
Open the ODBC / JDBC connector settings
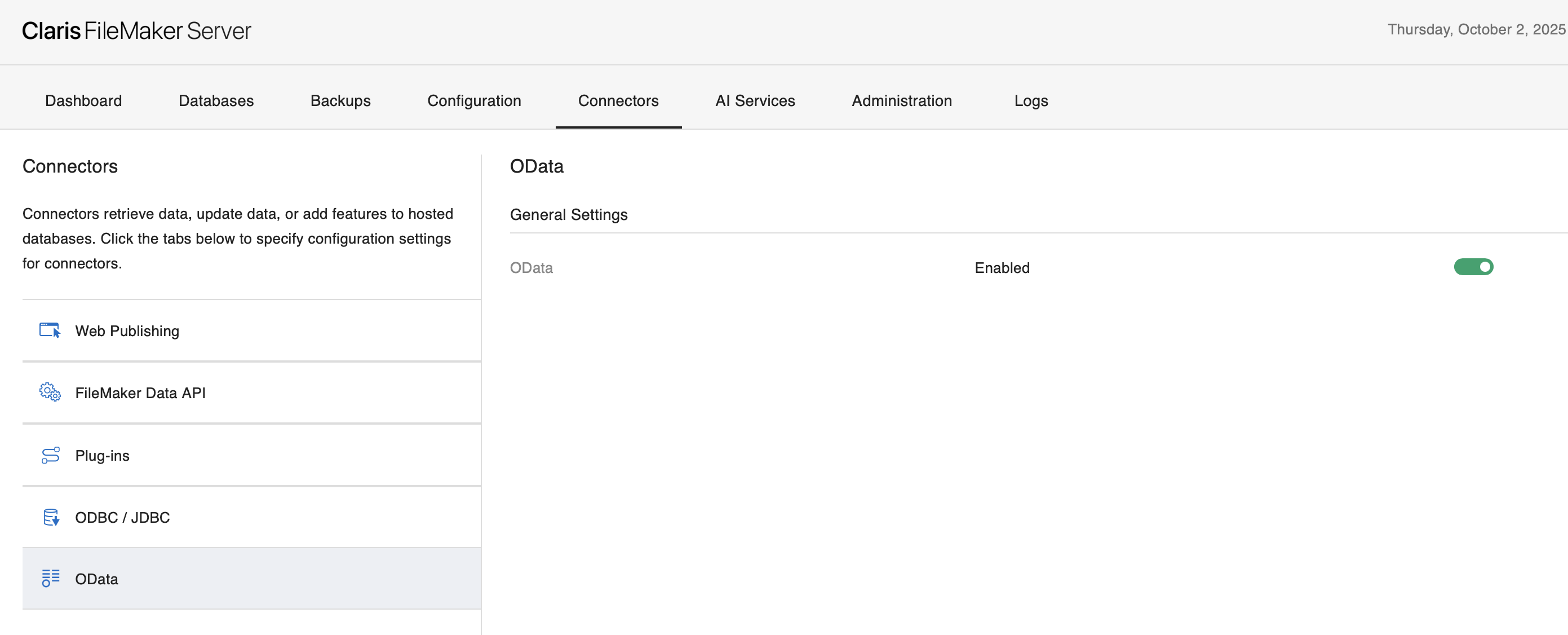coord(122,517)
